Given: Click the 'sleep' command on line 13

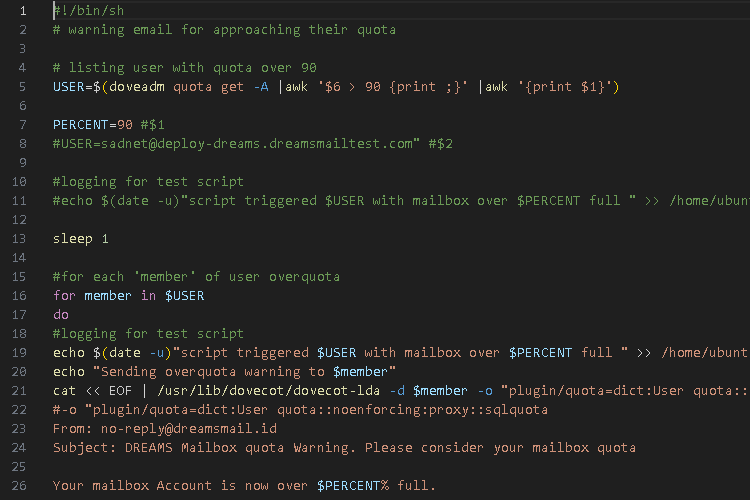Looking at the screenshot, I should [x=73, y=239].
